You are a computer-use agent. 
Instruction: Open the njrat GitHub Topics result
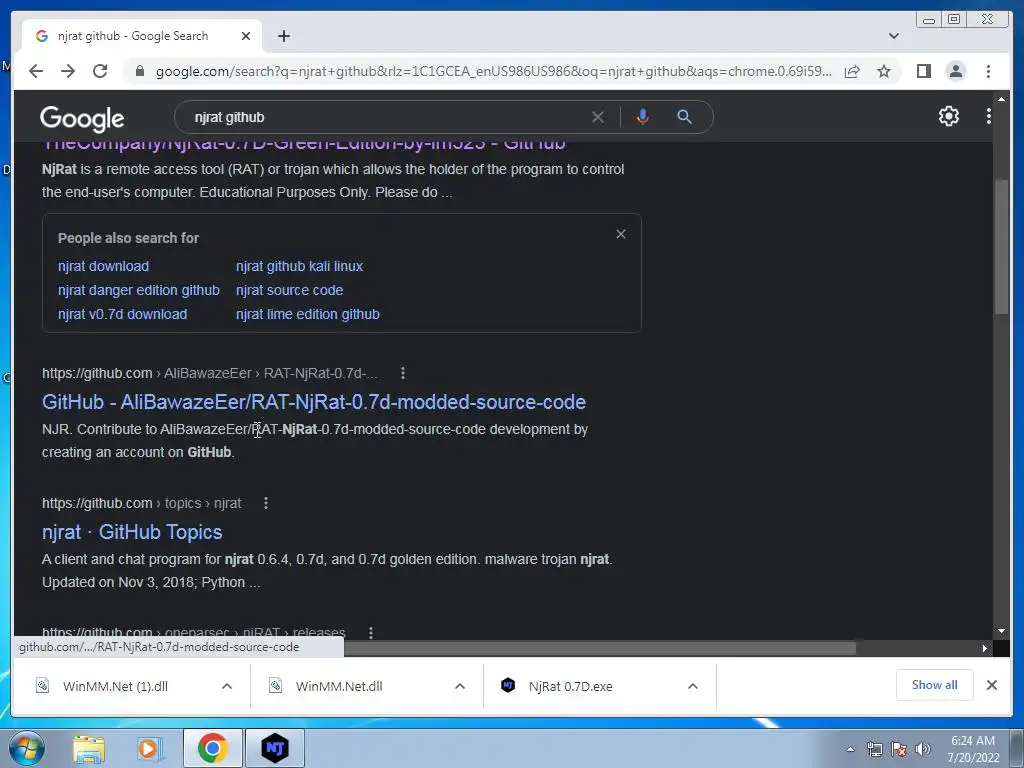(132, 532)
